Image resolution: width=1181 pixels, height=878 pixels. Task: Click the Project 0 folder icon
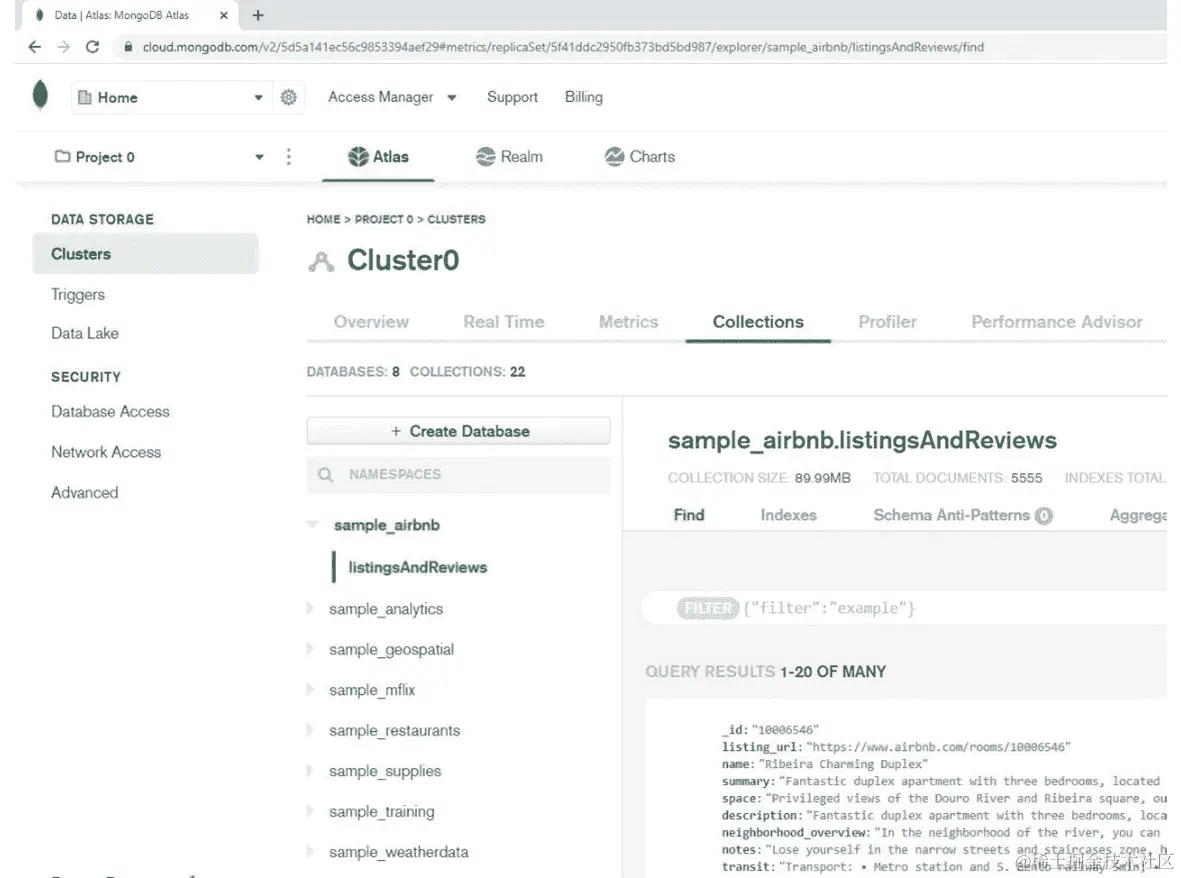click(60, 156)
